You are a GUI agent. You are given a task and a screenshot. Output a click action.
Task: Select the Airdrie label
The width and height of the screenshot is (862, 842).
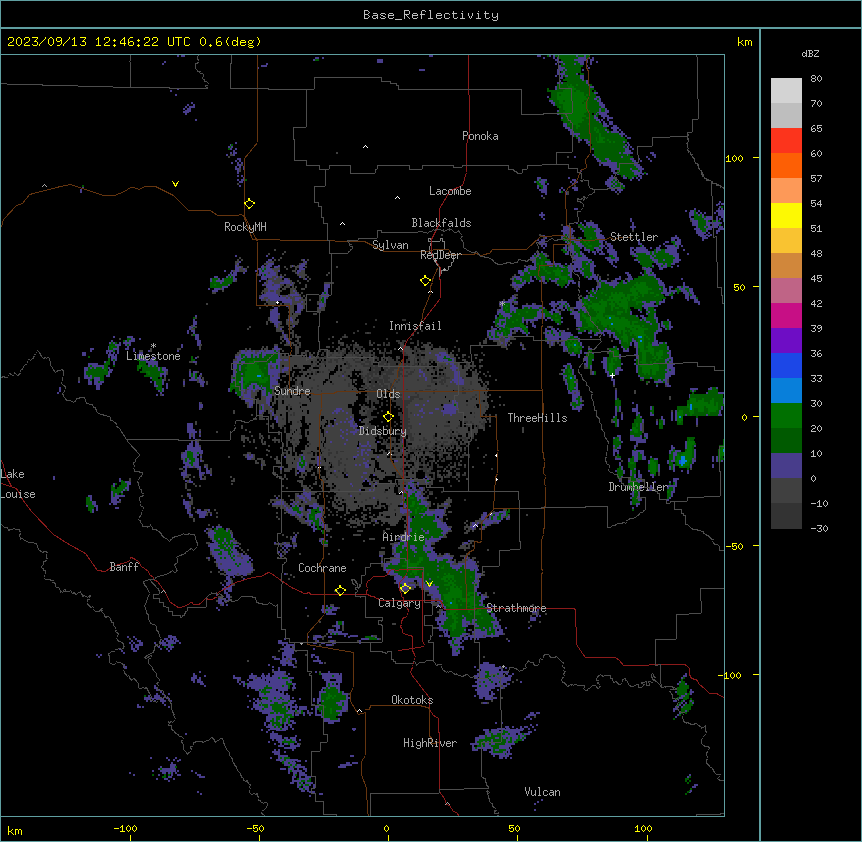(403, 537)
